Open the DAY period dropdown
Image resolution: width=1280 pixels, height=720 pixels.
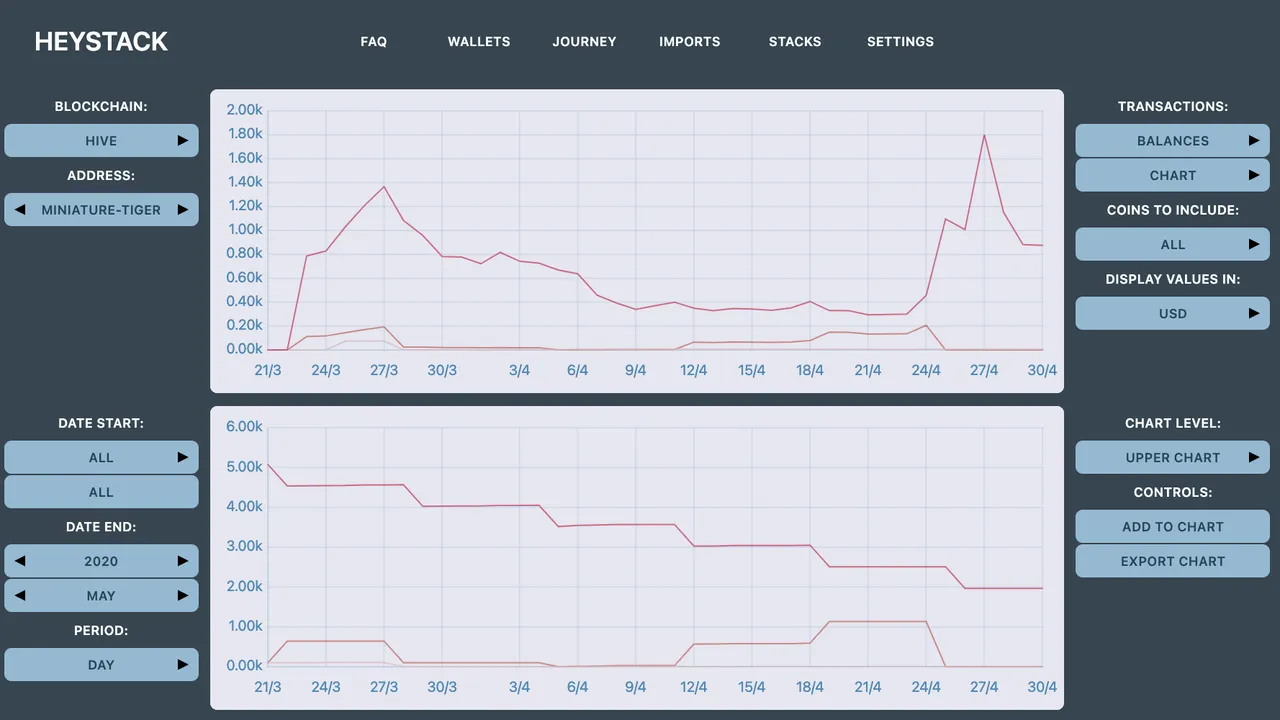click(101, 664)
